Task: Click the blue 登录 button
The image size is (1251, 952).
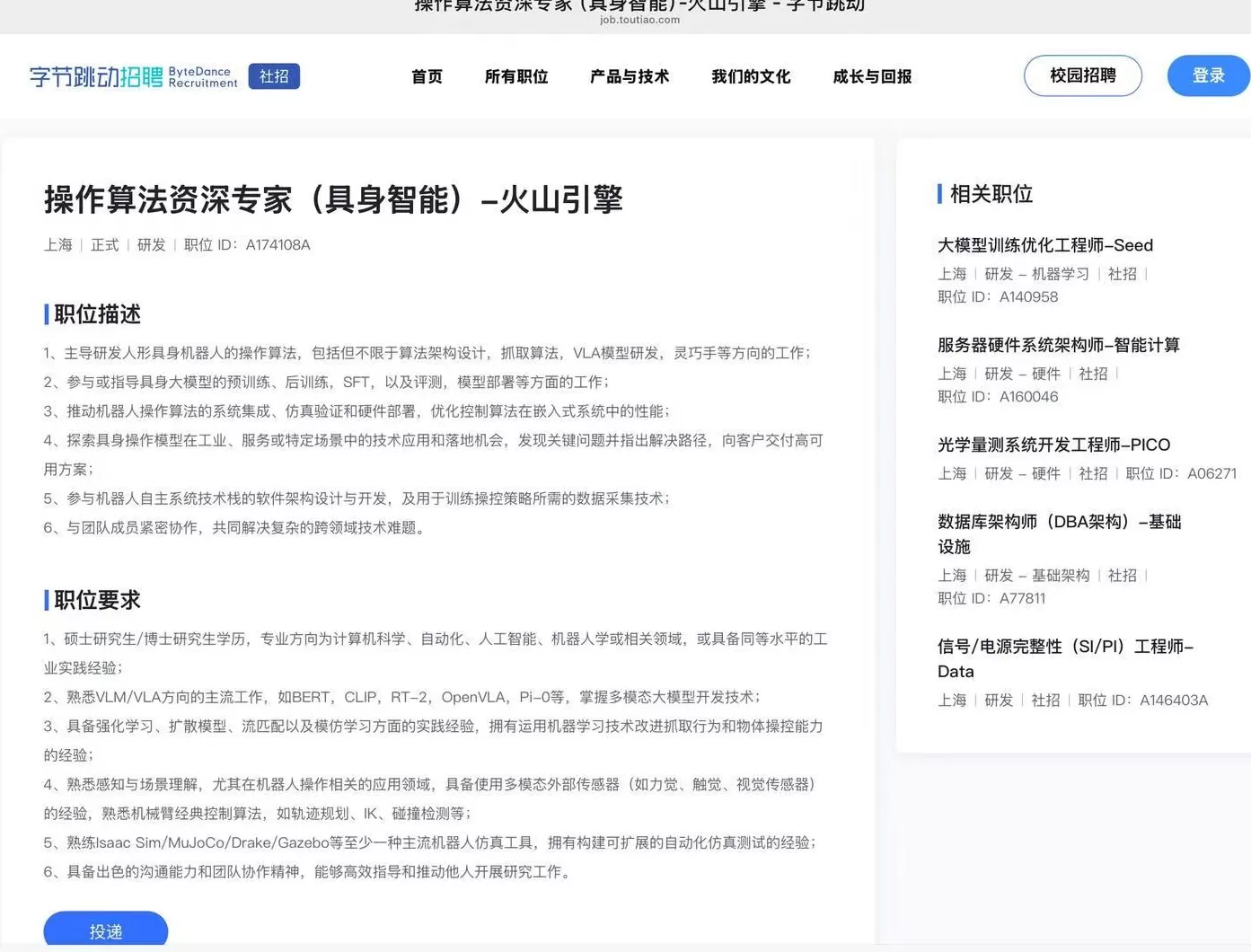Action: [1207, 75]
